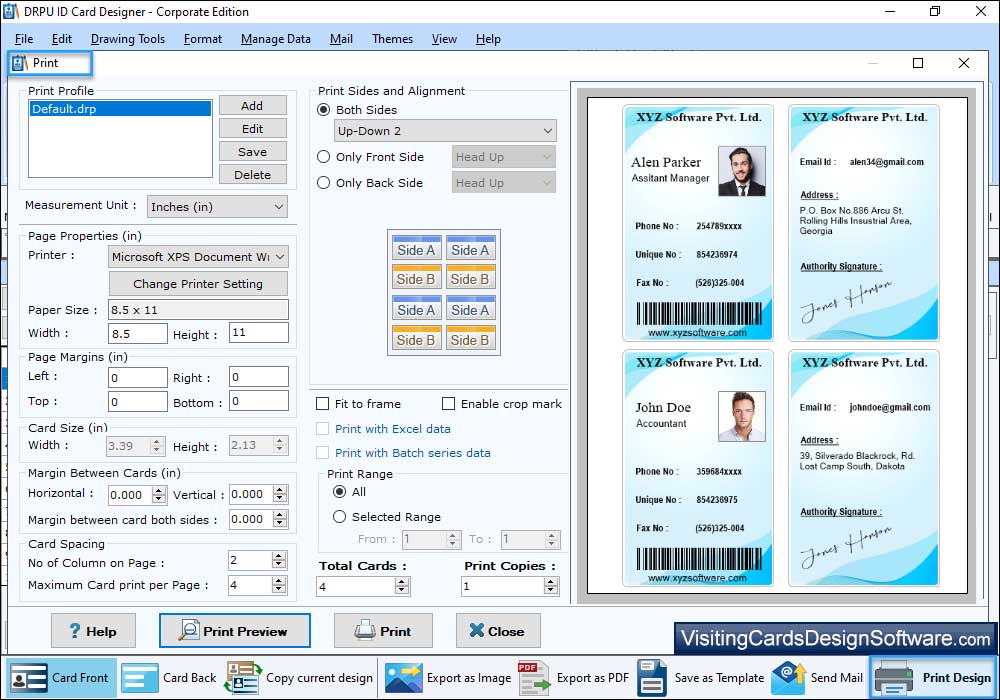The height and width of the screenshot is (700, 1000).
Task: Click Bottom page margin field
Action: [x=259, y=400]
